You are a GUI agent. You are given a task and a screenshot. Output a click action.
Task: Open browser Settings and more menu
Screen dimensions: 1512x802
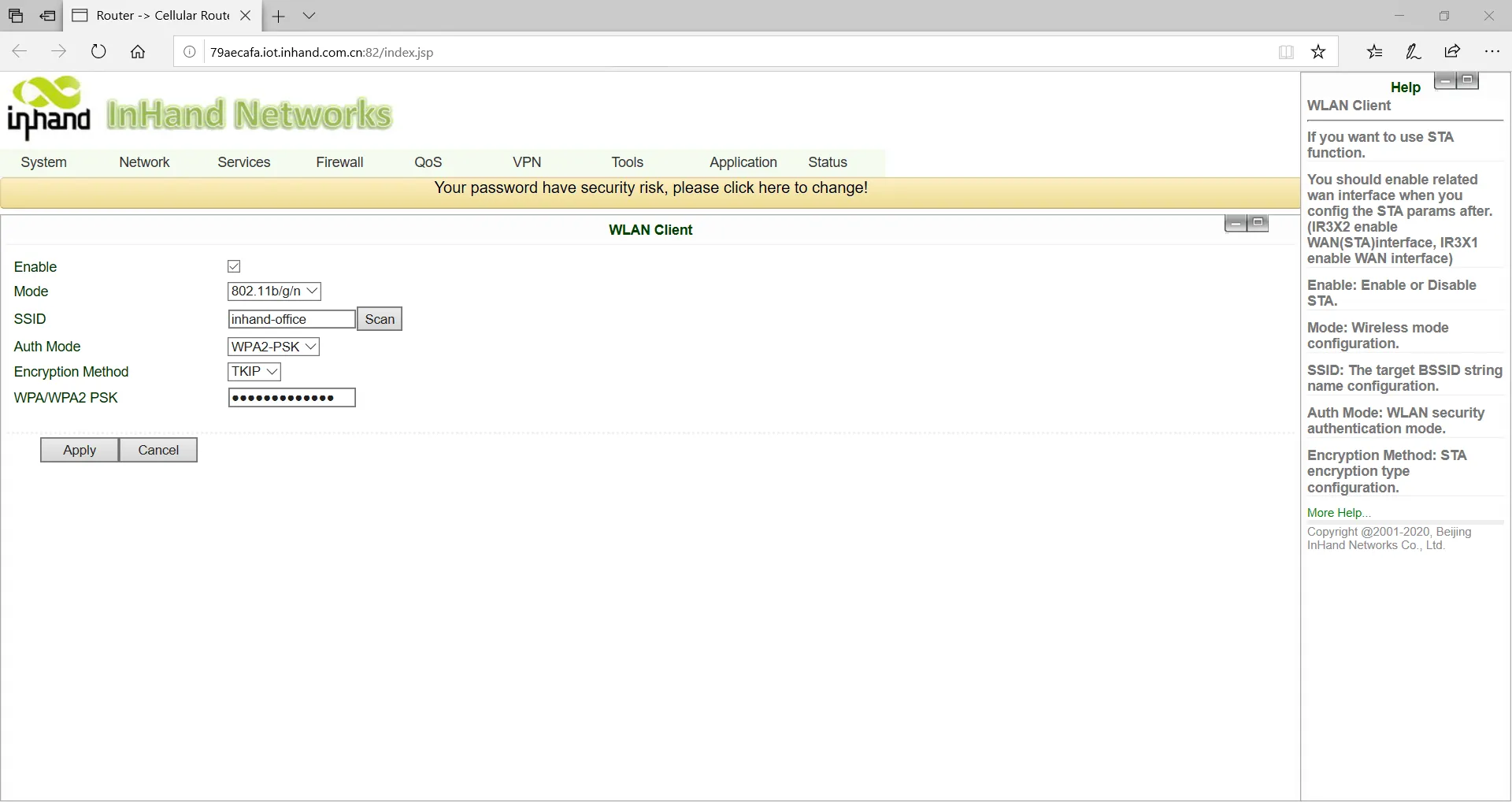pyautogui.click(x=1492, y=52)
